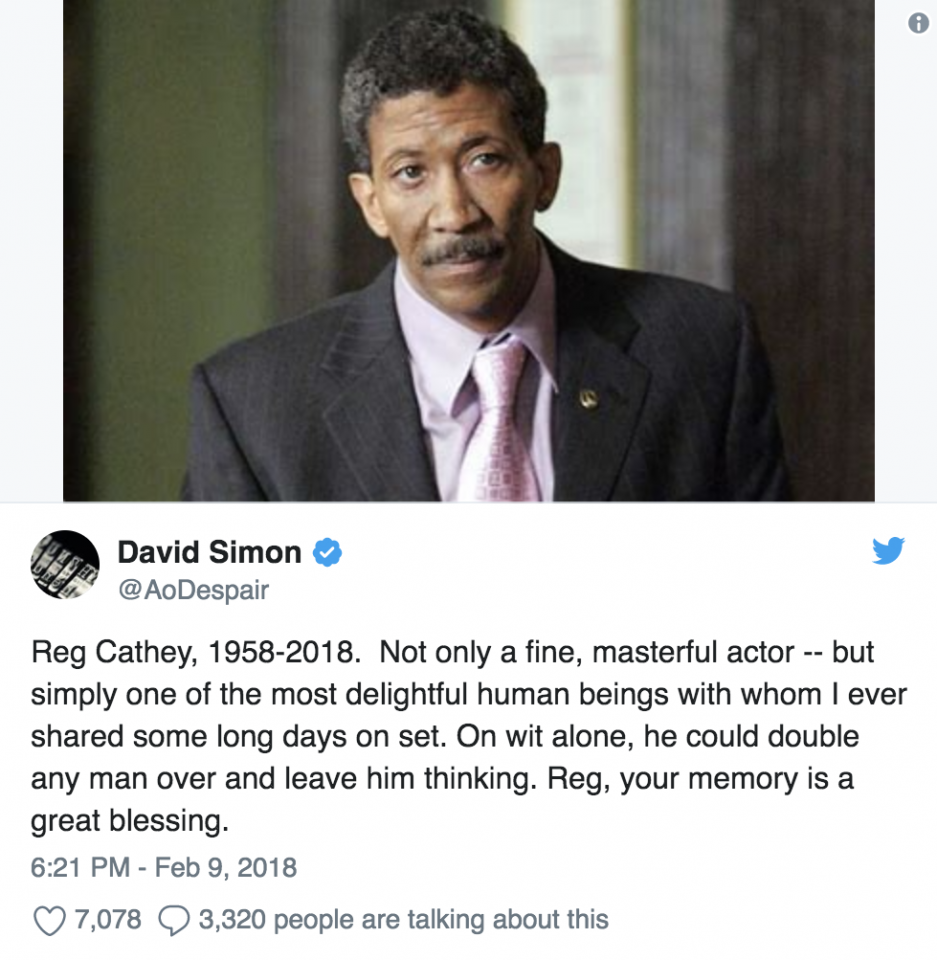Click the pink tie in the photo
The width and height of the screenshot is (937, 960).
click(x=497, y=422)
